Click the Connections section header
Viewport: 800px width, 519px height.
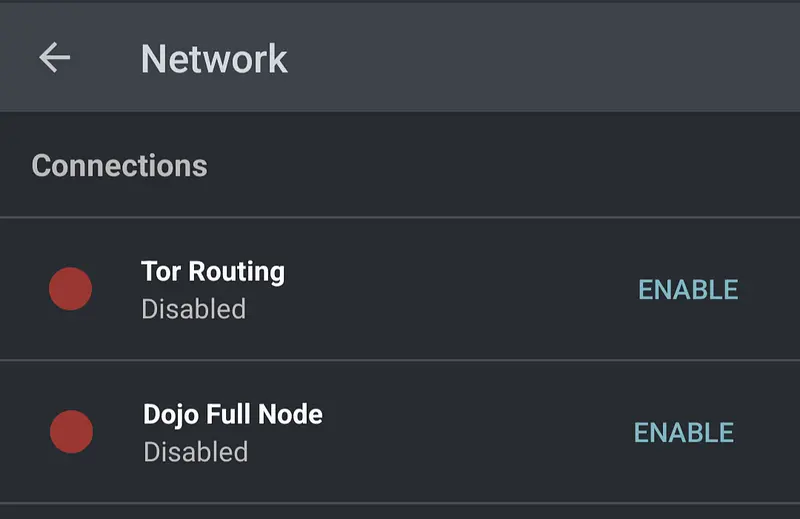coord(120,165)
